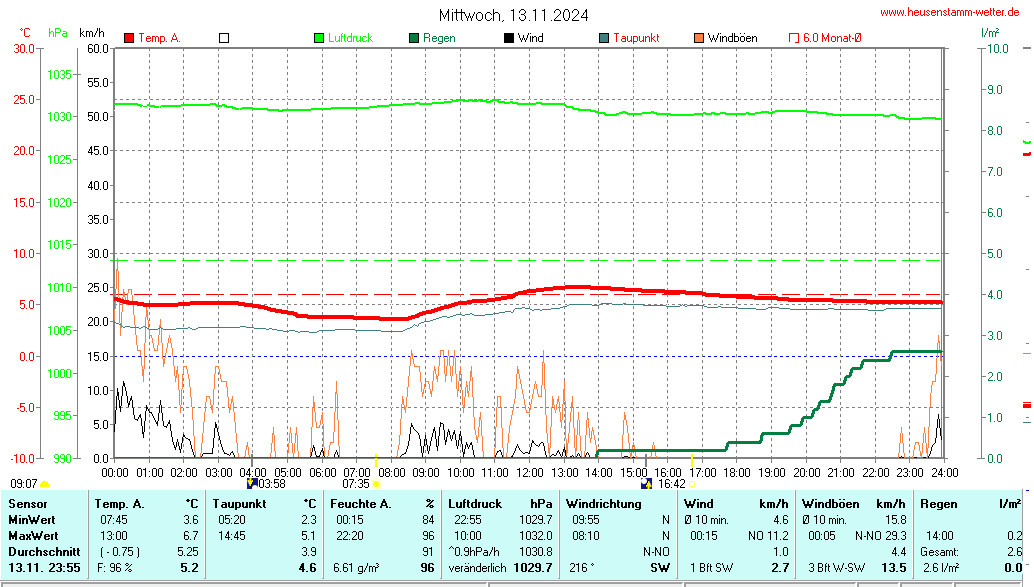Click the Feuchte A. column header

tap(362, 504)
